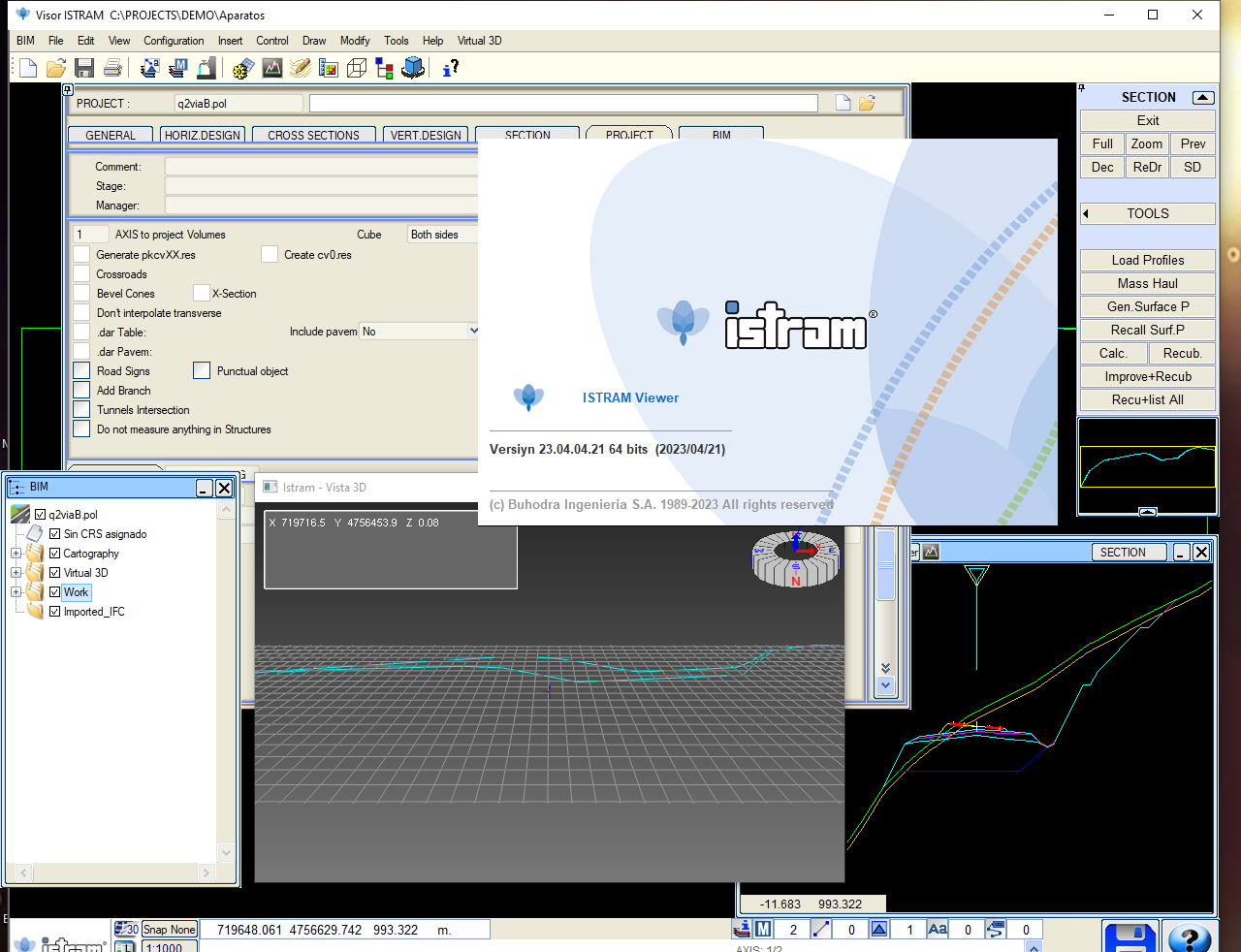The width and height of the screenshot is (1241, 952).
Task: Click the diagonal line icon in the status bar
Action: (821, 929)
